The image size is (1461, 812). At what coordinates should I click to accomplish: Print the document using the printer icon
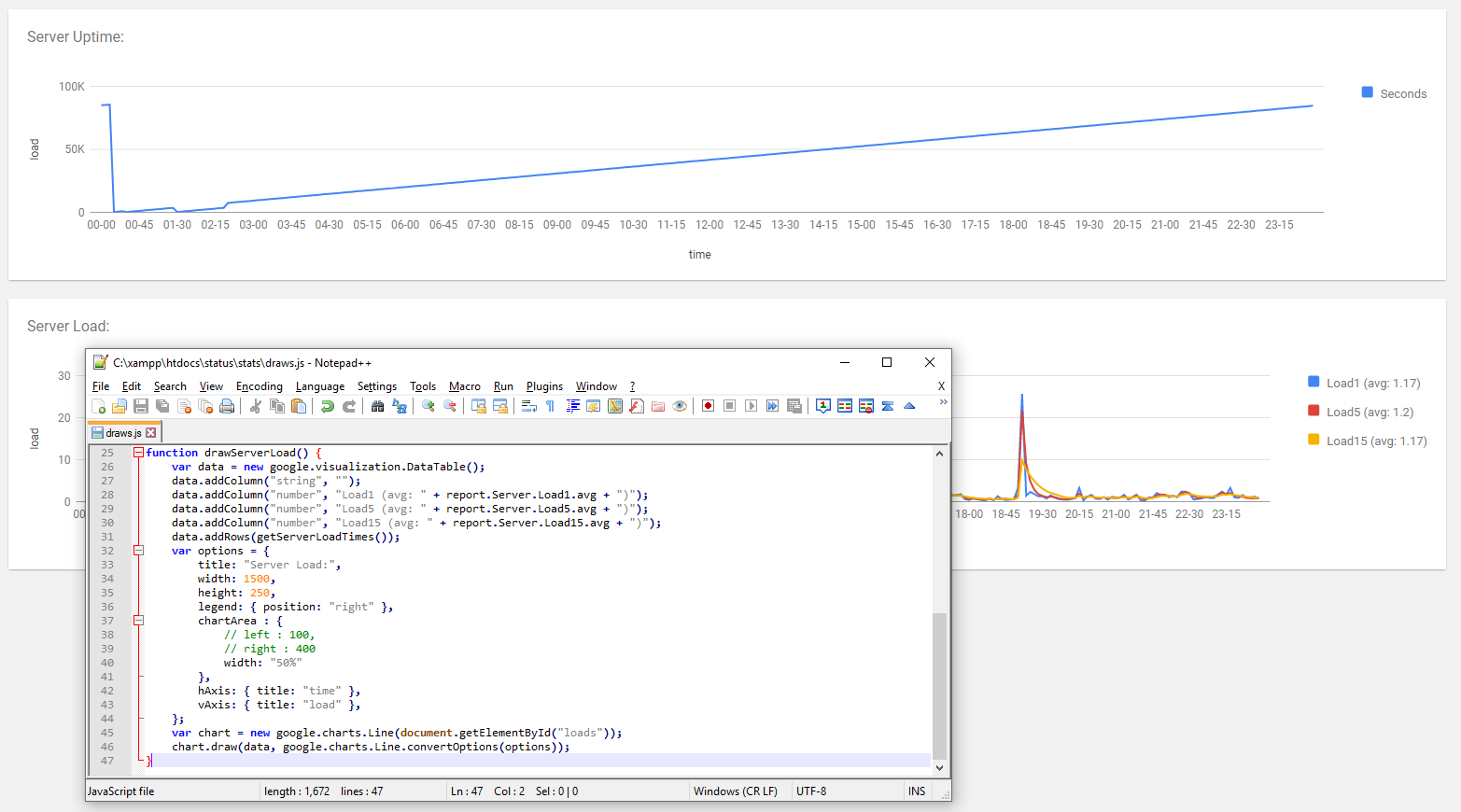point(227,406)
